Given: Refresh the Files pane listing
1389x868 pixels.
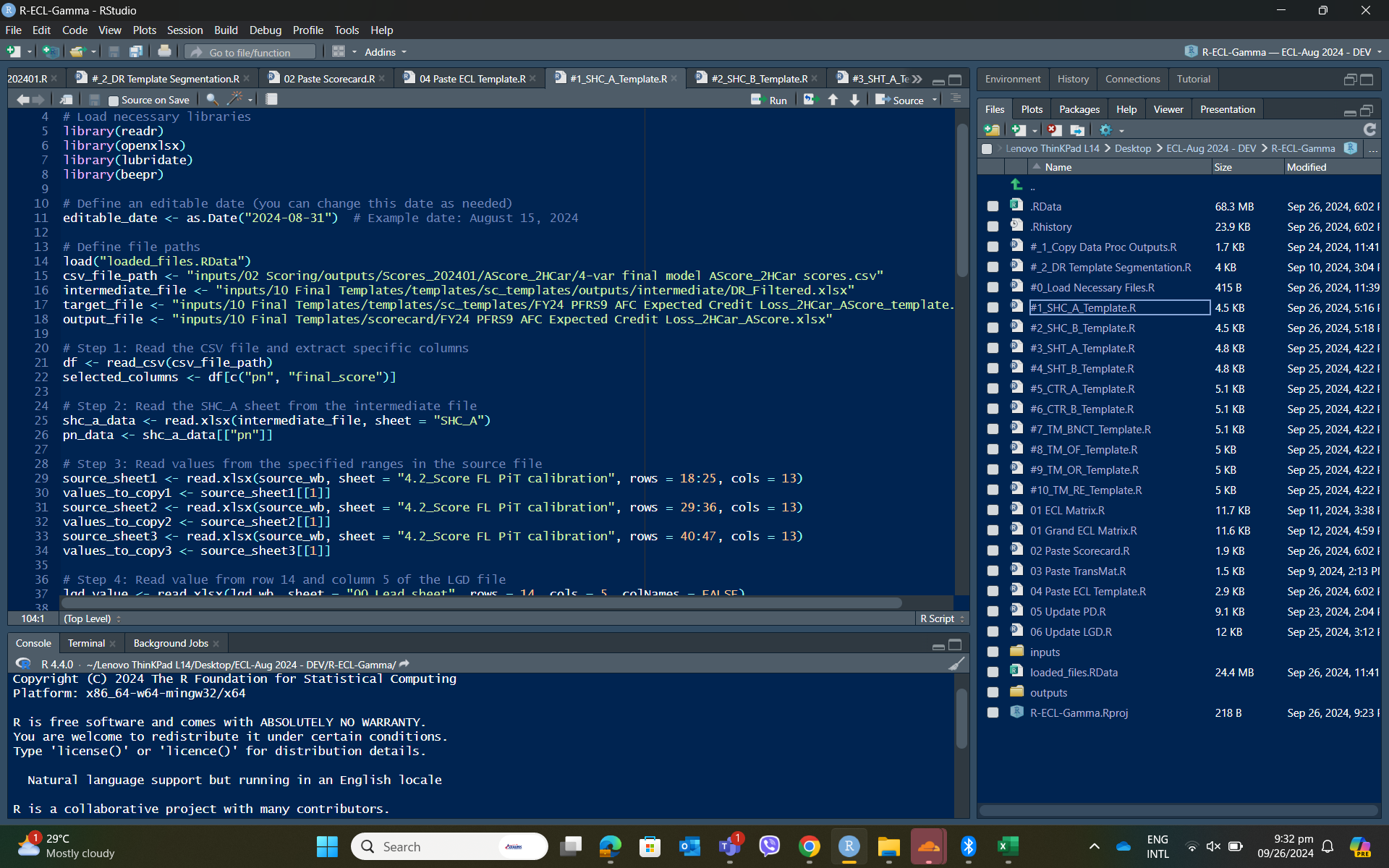Looking at the screenshot, I should pos(1369,129).
